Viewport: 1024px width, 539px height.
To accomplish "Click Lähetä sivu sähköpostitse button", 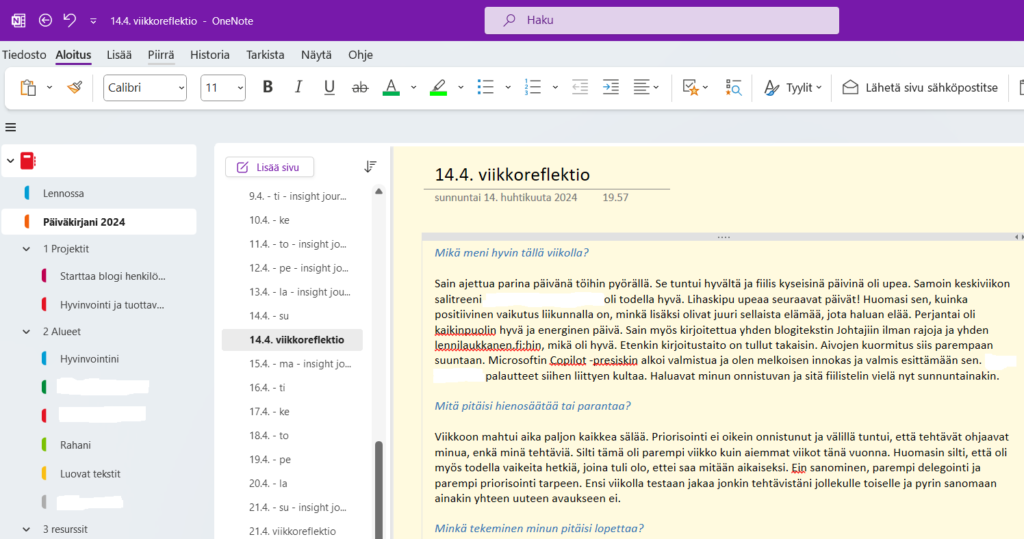I will (x=920, y=88).
